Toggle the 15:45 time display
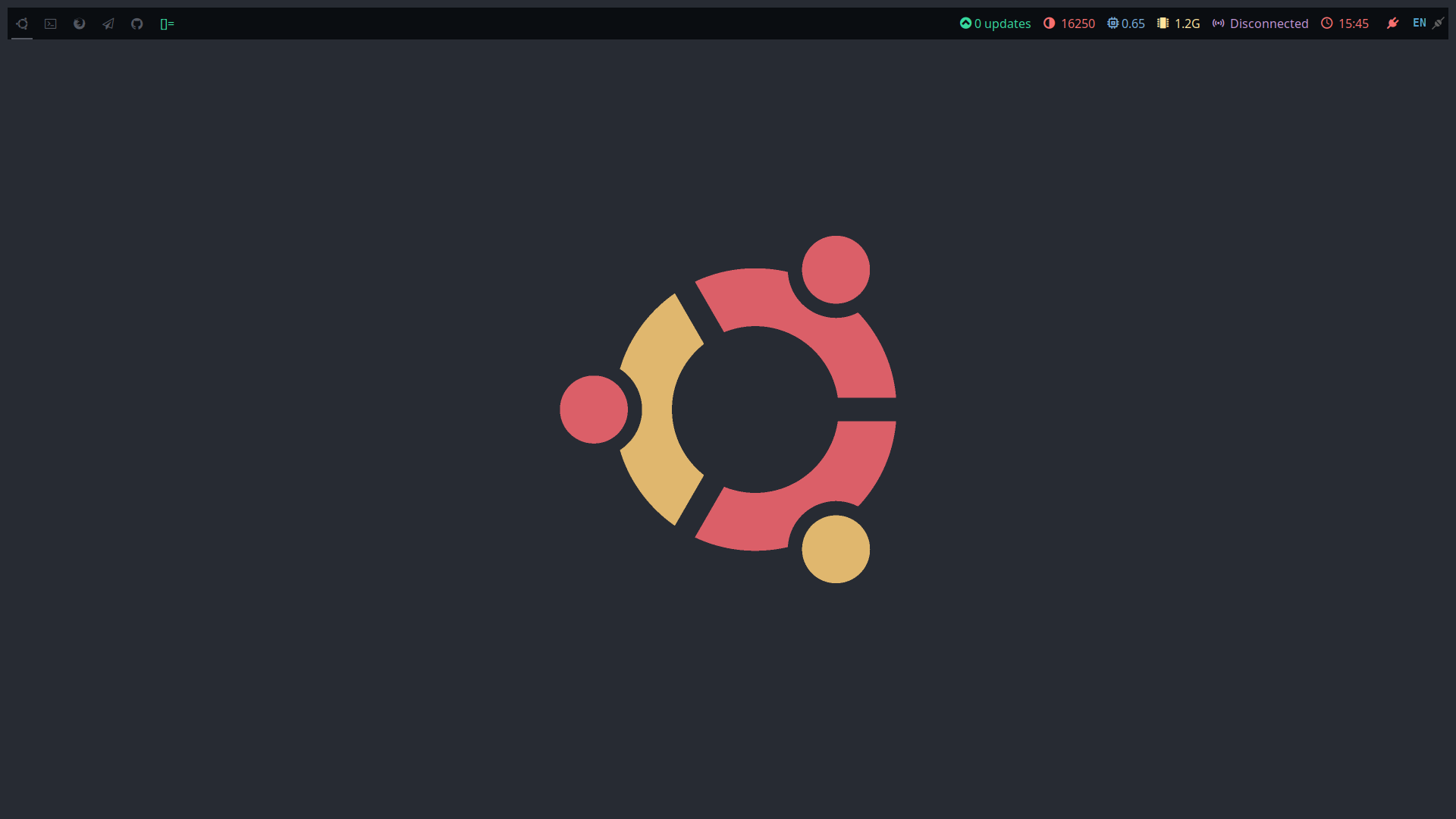Image resolution: width=1456 pixels, height=819 pixels. tap(1353, 24)
